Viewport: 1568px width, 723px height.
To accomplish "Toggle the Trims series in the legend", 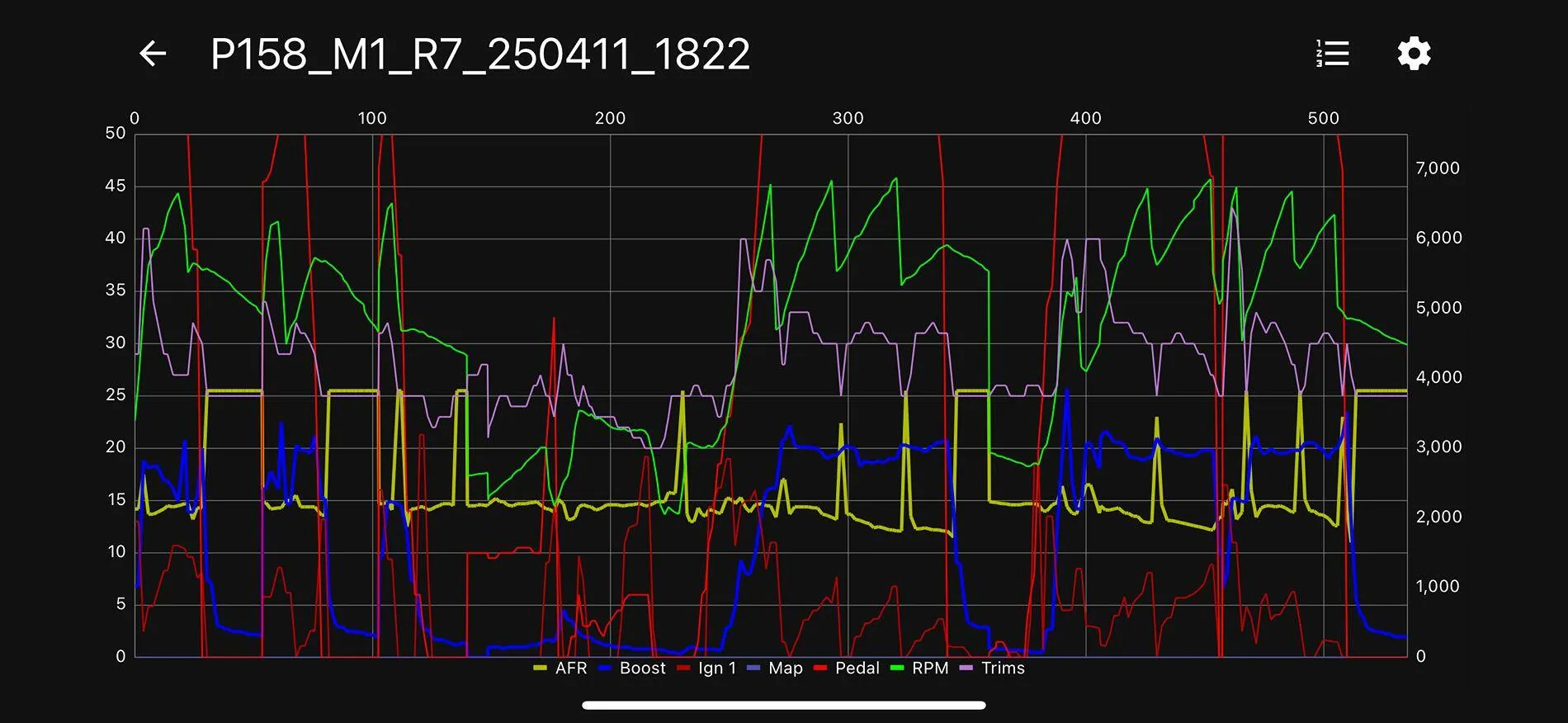I will (x=993, y=668).
